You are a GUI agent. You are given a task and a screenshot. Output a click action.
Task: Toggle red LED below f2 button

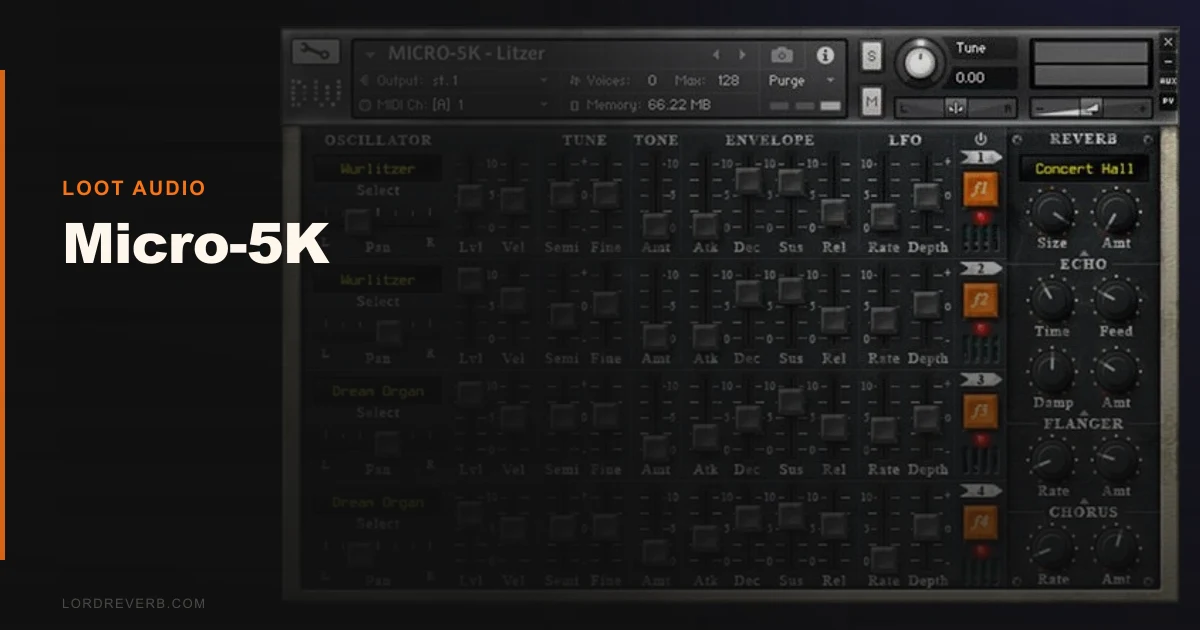pyautogui.click(x=980, y=328)
